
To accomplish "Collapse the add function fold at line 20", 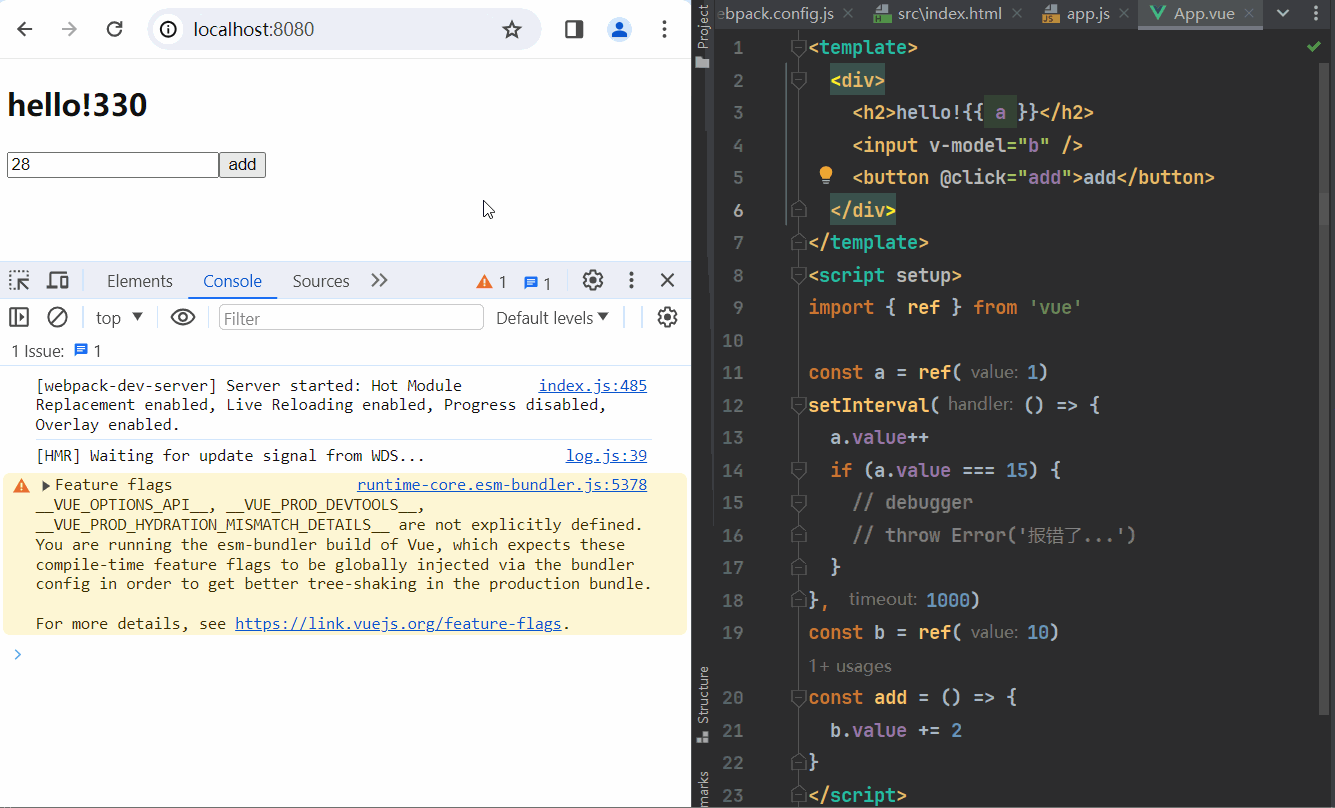I will point(798,697).
